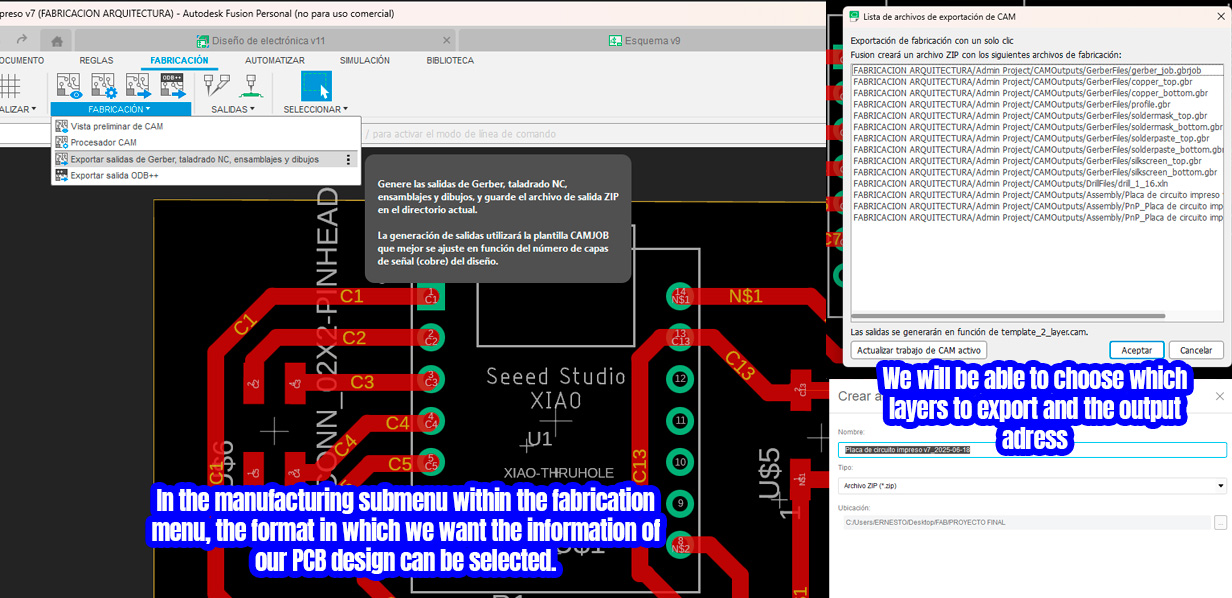Viewport: 1232px width, 598px height.
Task: Activate the Select tool icon
Action: click(316, 85)
